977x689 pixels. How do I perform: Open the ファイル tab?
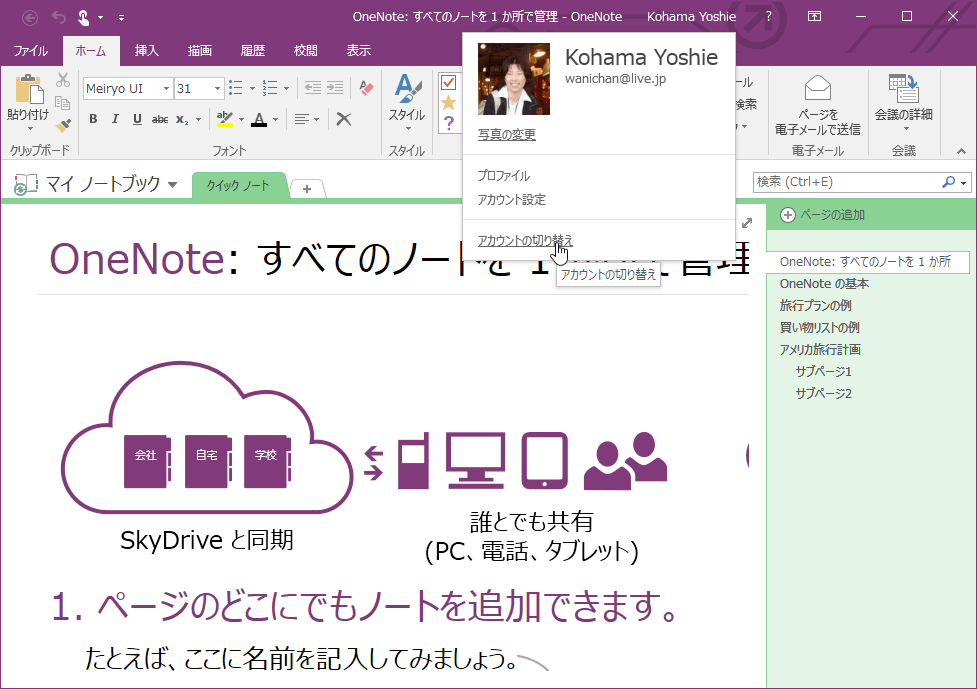(x=31, y=50)
